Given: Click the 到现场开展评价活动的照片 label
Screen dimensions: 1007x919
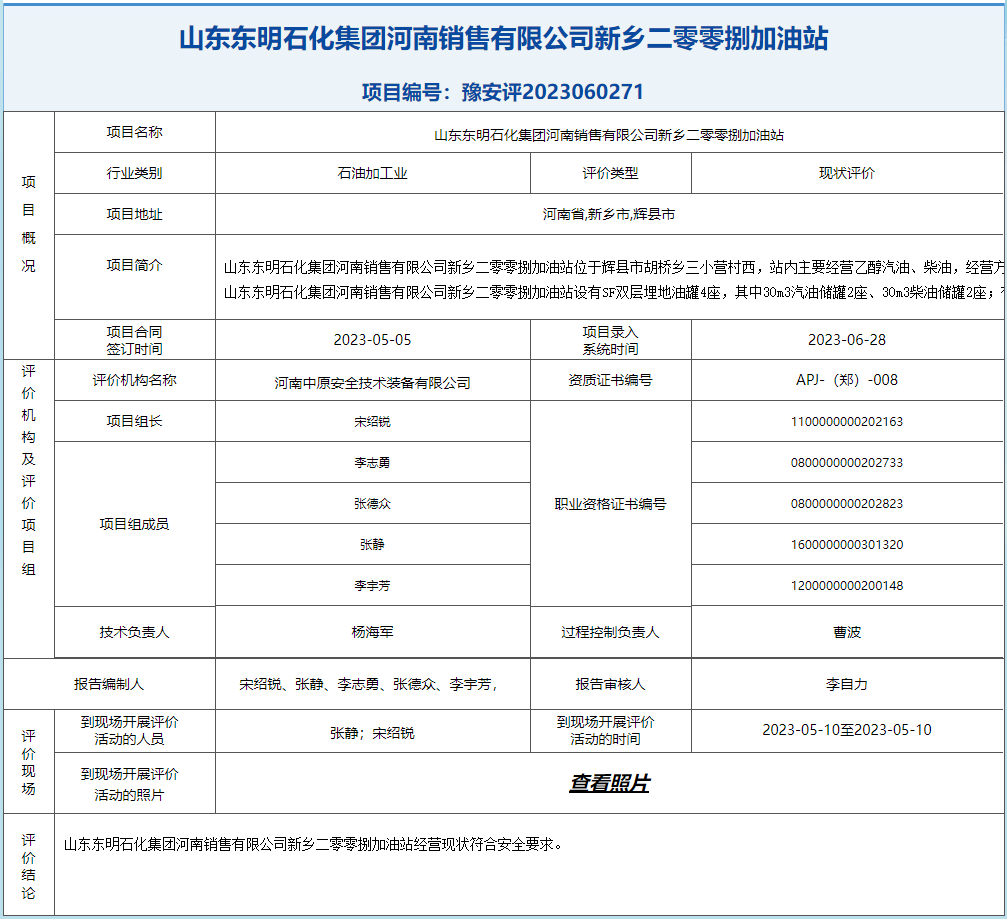Looking at the screenshot, I should [x=129, y=784].
